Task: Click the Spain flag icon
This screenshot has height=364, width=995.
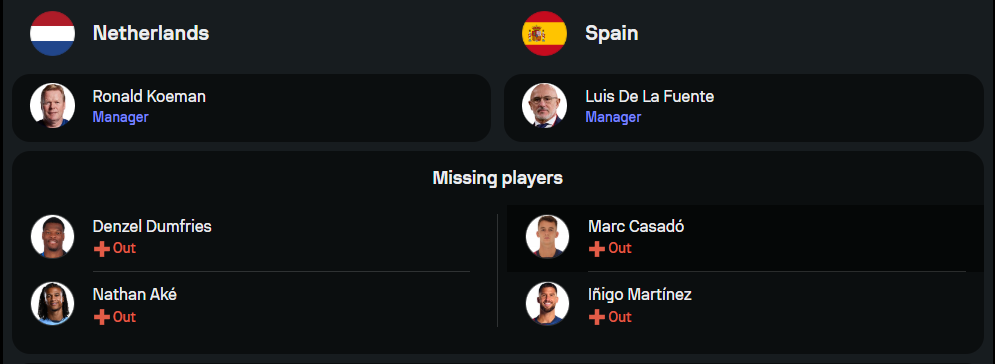Action: 544,33
